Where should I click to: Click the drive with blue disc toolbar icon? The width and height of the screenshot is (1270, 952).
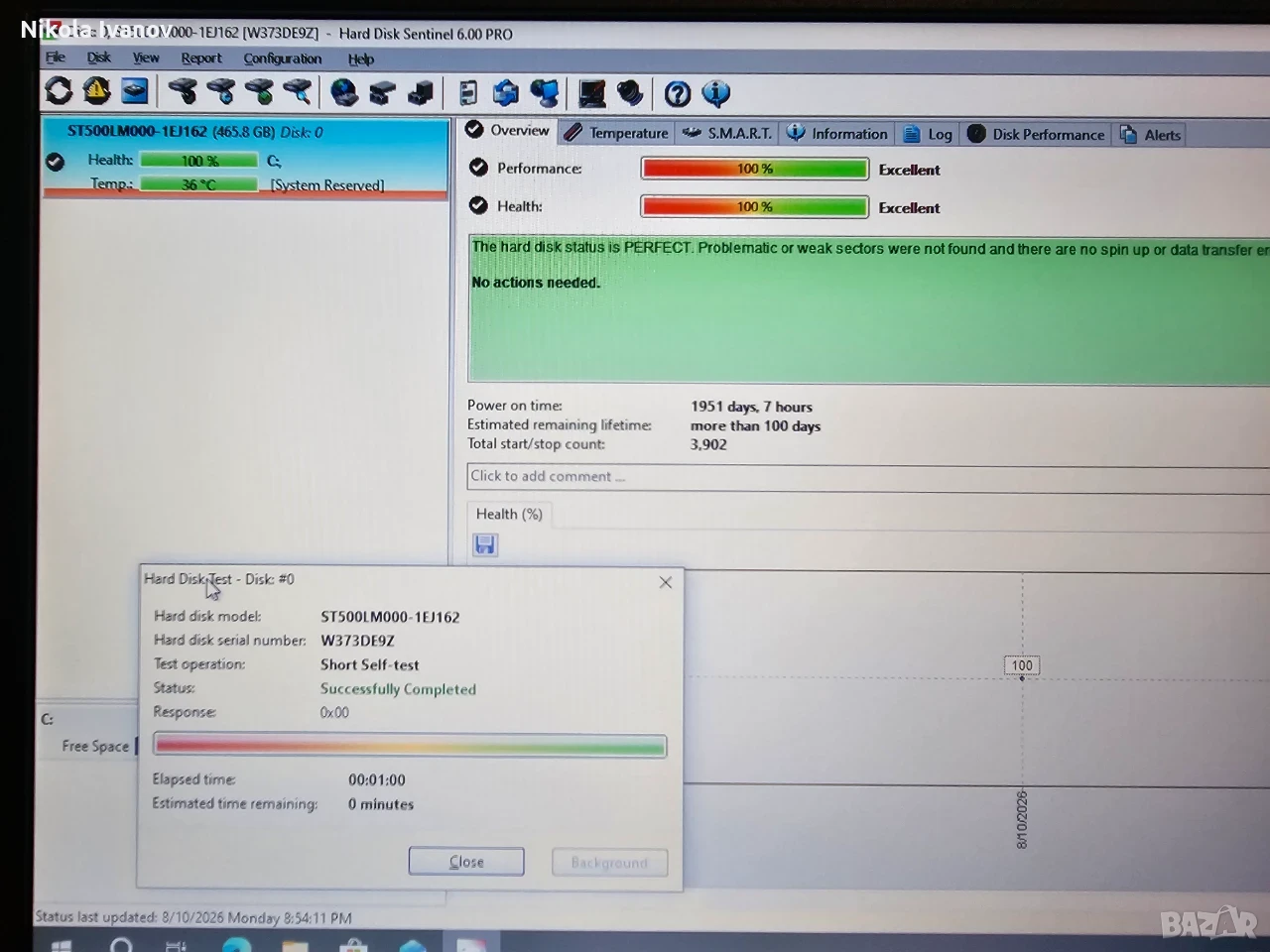tap(220, 92)
